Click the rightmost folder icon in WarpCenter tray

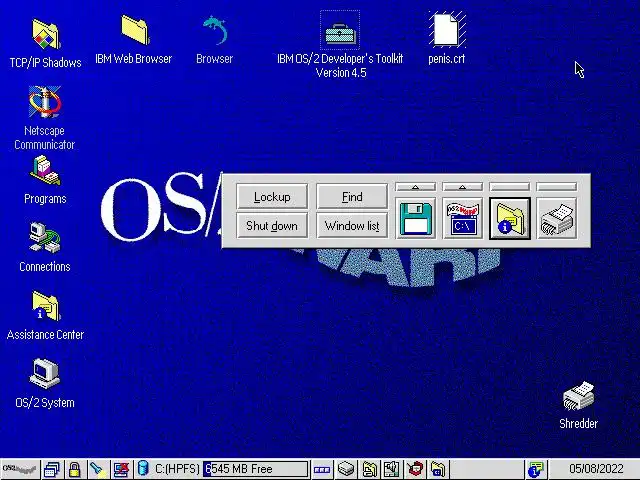(438, 469)
